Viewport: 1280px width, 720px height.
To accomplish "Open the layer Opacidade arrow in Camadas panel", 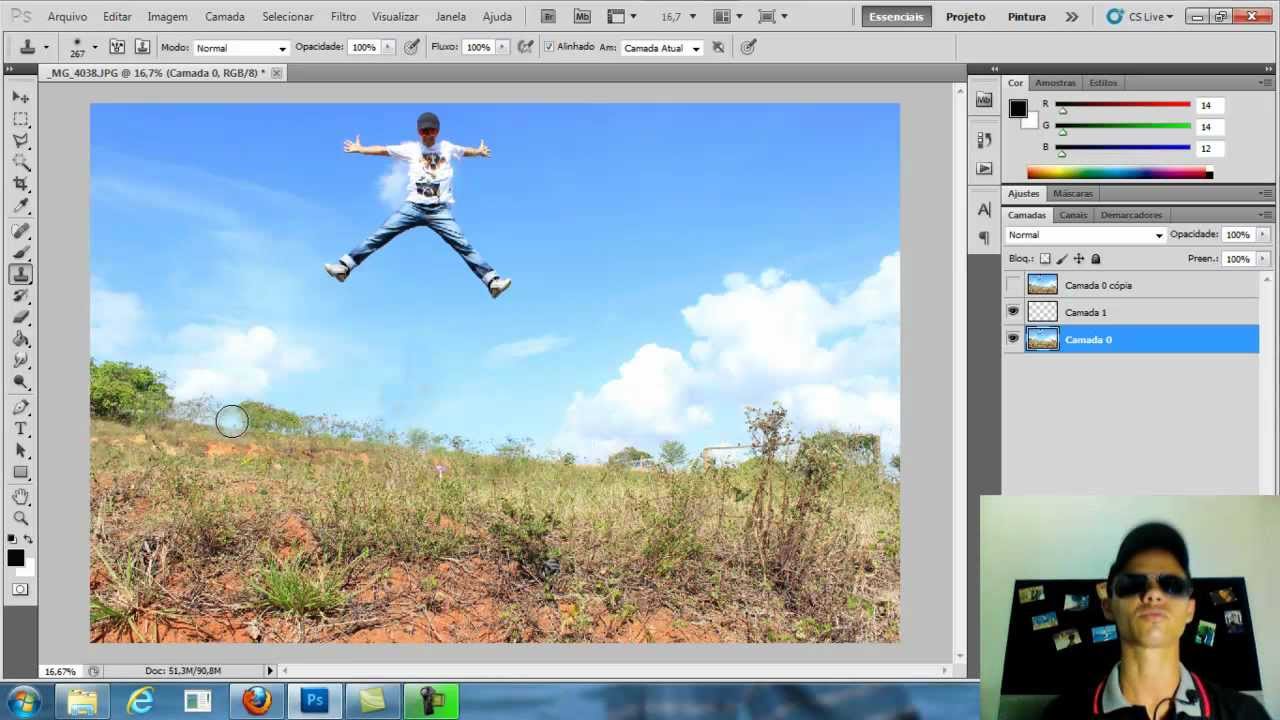I will (x=1262, y=234).
